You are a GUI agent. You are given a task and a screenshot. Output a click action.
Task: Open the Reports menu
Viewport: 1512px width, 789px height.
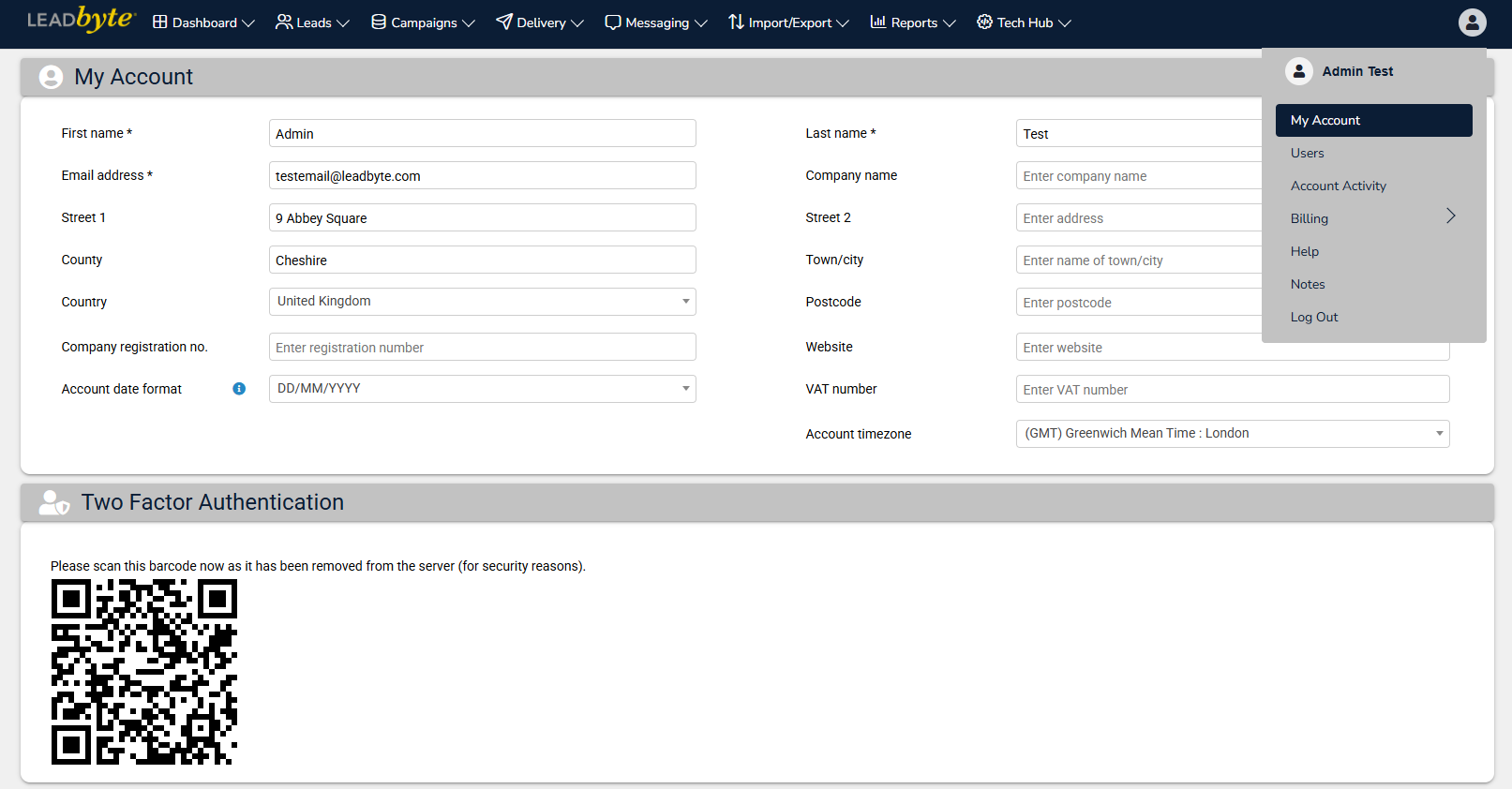pos(913,22)
